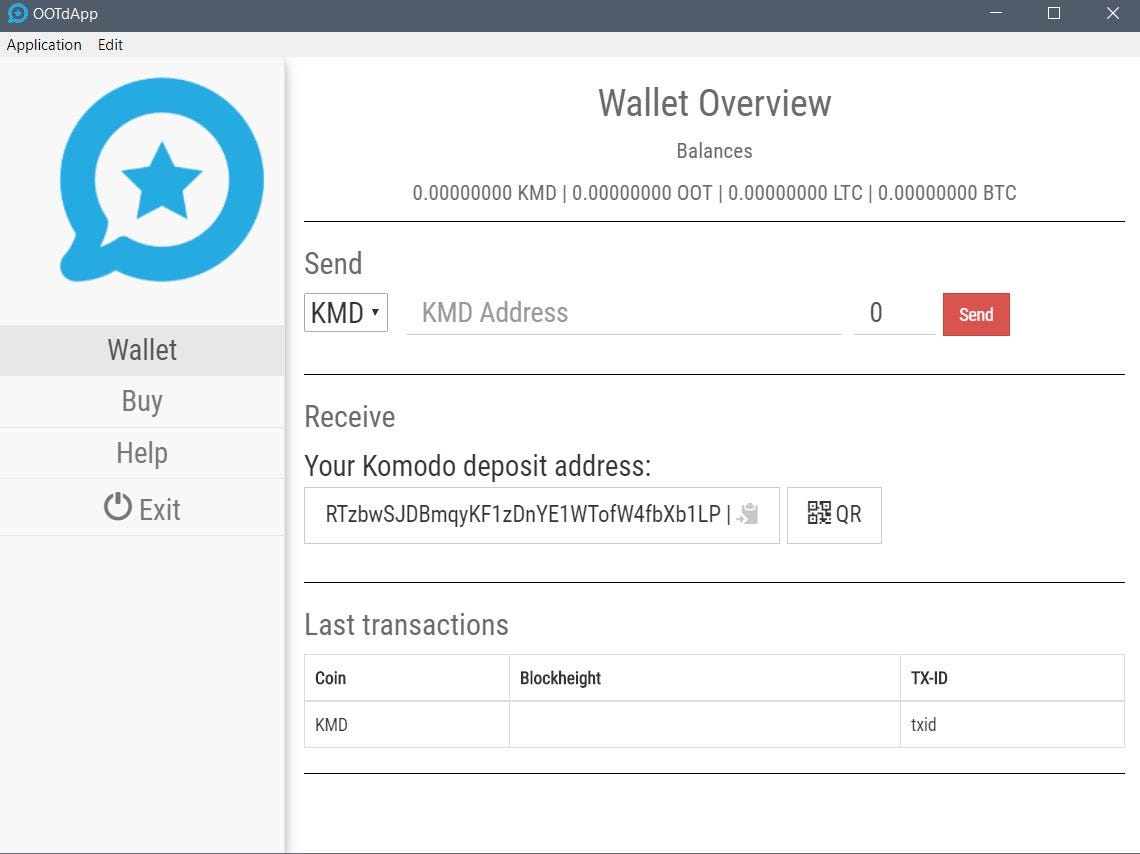Switch to the Buy section

142,401
